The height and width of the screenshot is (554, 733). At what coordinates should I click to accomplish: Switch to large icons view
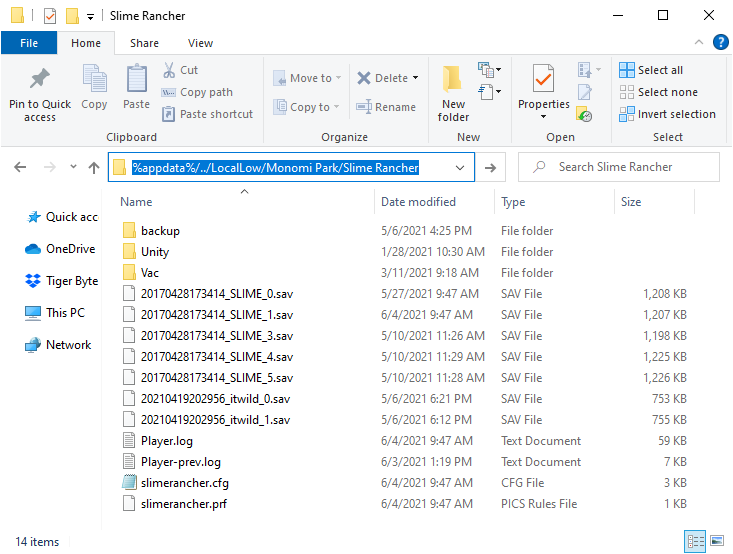tap(717, 542)
